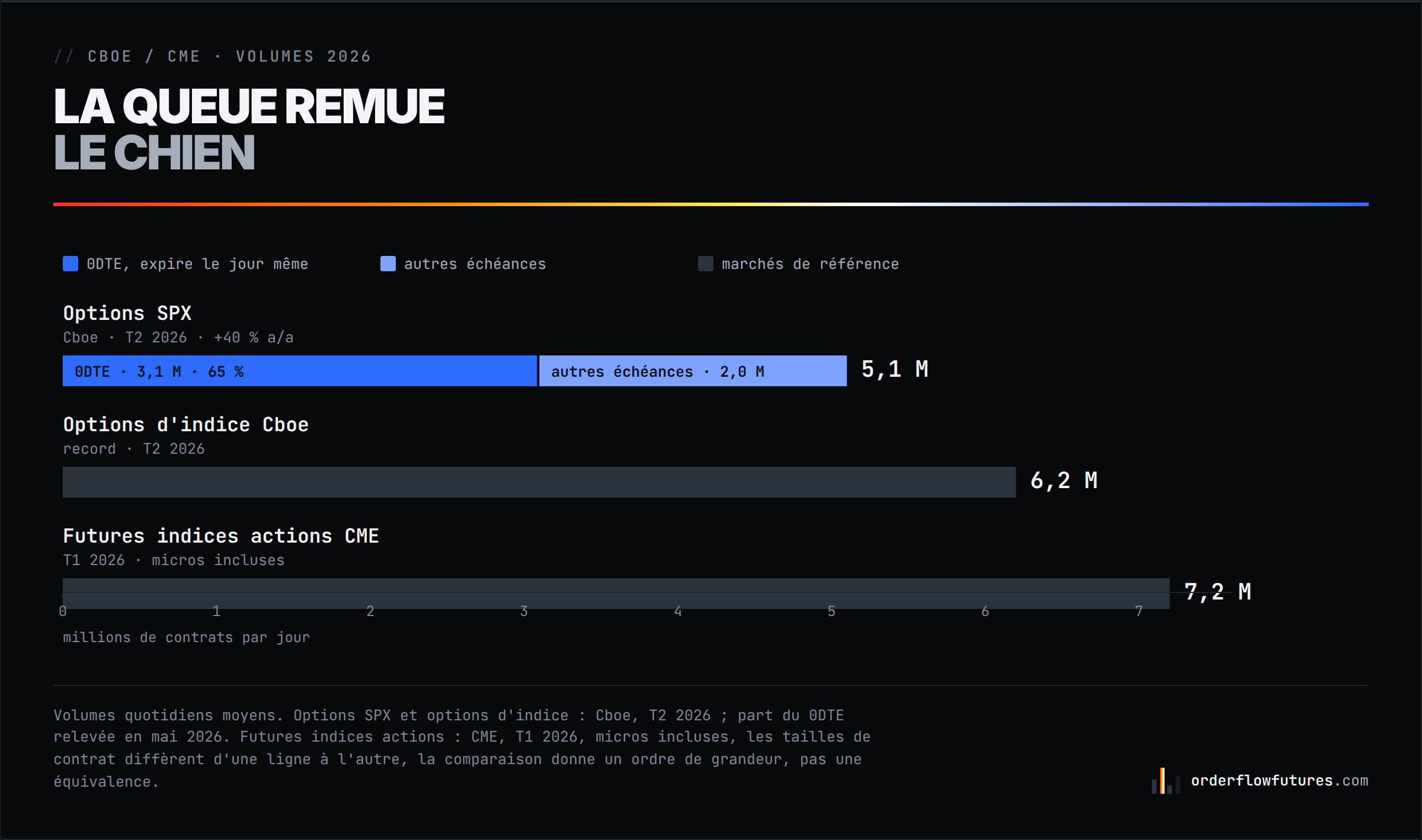This screenshot has width=1422, height=840.
Task: Click the Options SPX heading
Action: (x=127, y=313)
